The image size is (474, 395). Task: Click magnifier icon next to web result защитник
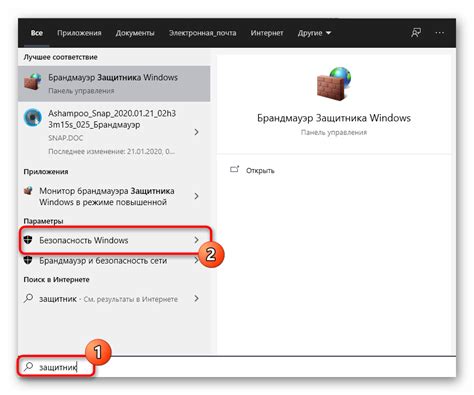28,298
